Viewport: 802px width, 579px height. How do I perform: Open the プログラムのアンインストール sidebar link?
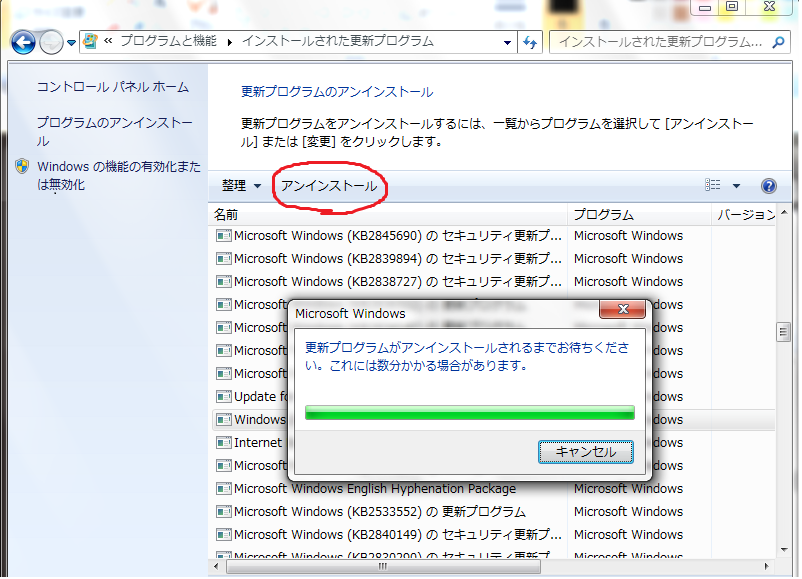click(115, 131)
